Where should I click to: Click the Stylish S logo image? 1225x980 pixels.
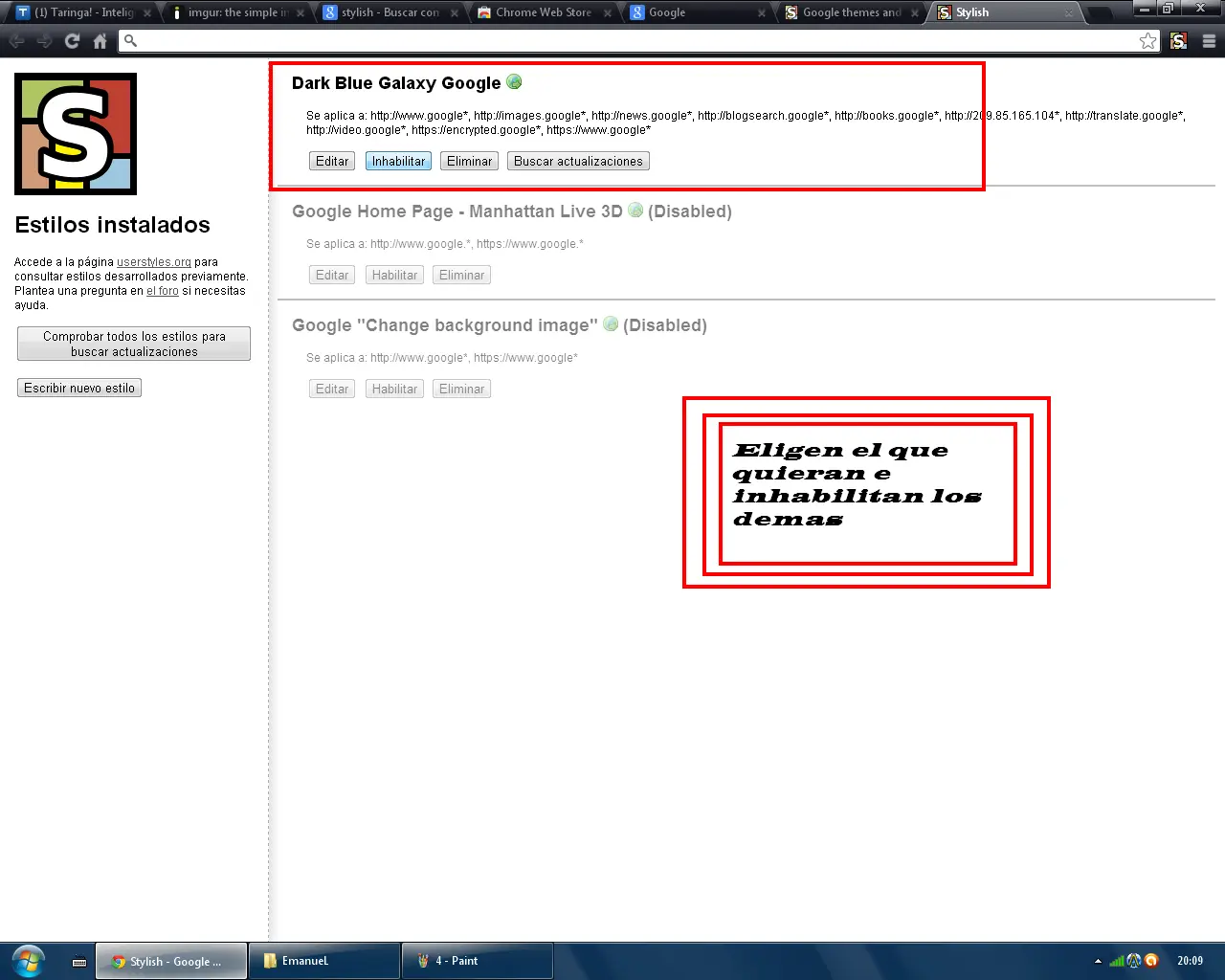click(76, 134)
